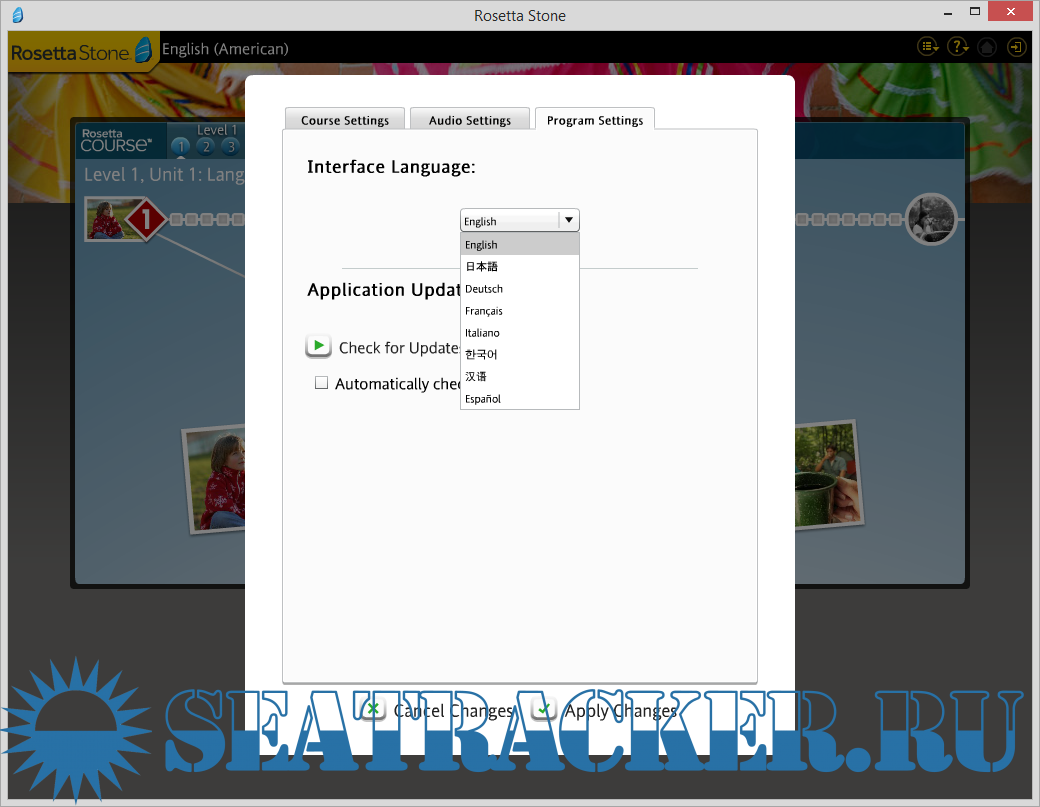Select Deutsch from the language list
This screenshot has width=1040, height=807.
484,289
